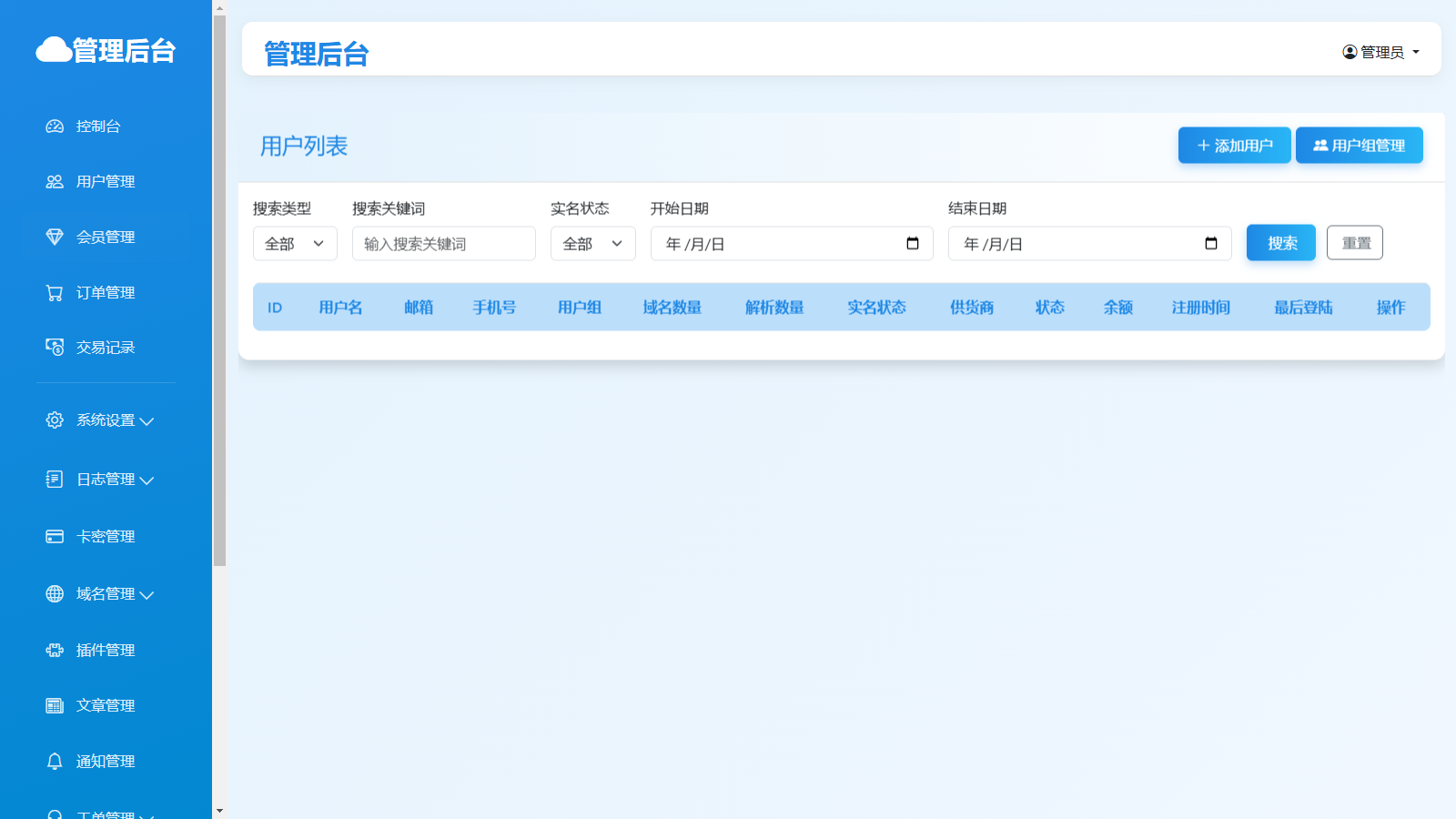Click the users icon beside 用户管理
Image resolution: width=1456 pixels, height=819 pixels.
coord(55,182)
